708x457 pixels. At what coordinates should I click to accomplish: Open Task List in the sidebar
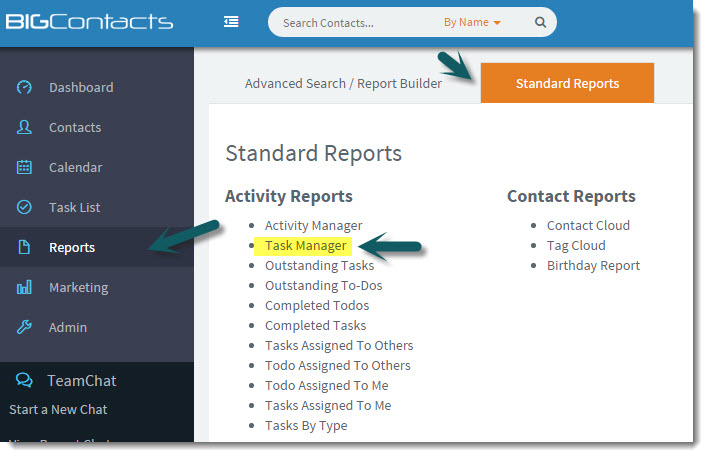[75, 207]
